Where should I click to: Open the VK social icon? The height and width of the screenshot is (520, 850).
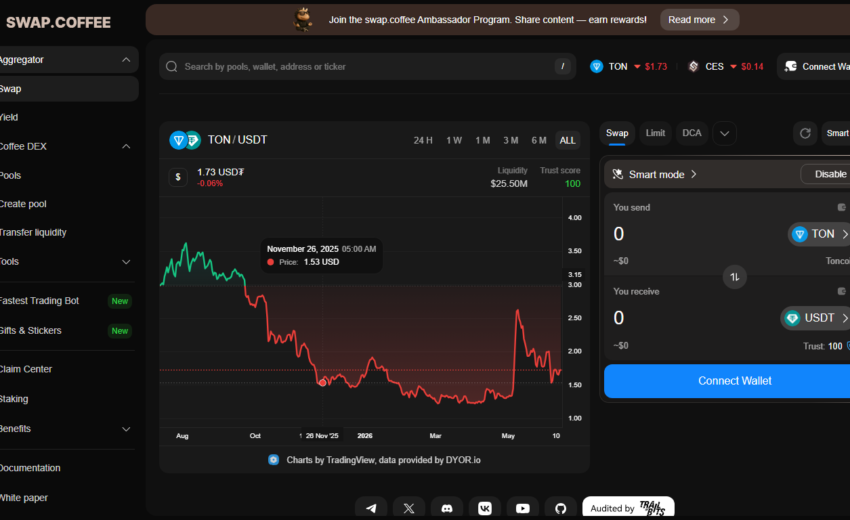coord(485,508)
